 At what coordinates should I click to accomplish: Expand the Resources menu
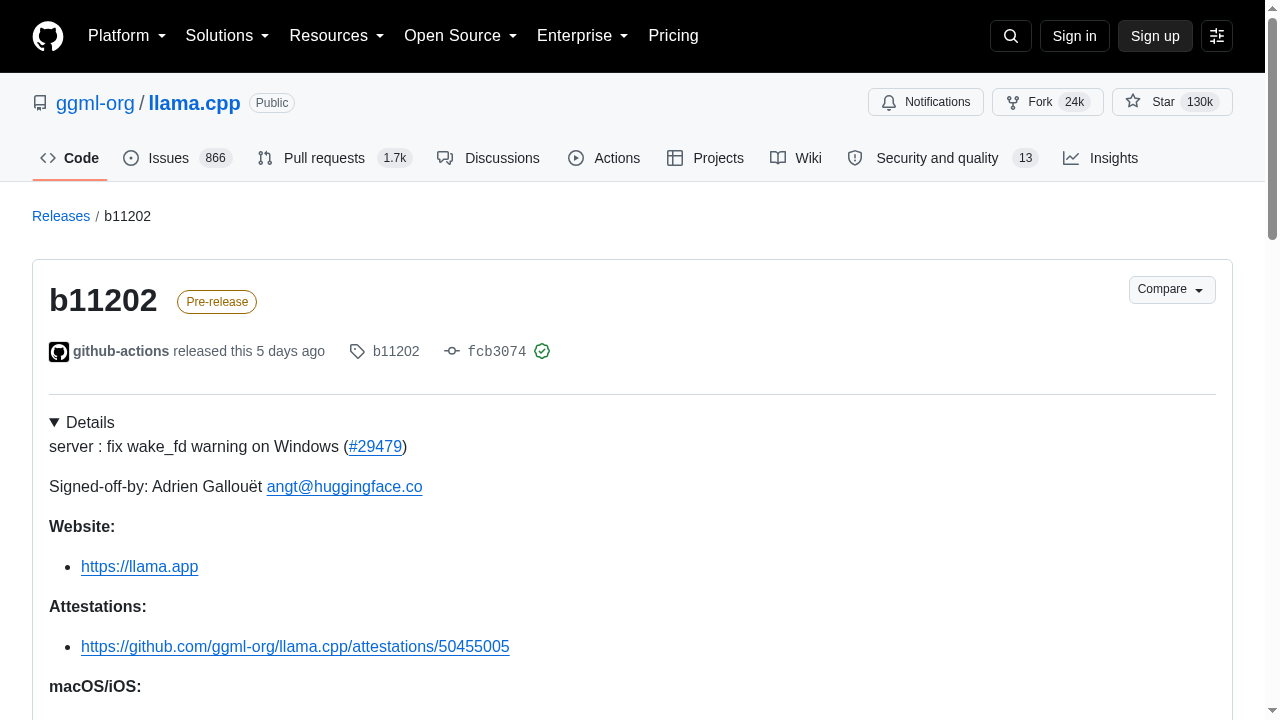click(337, 36)
